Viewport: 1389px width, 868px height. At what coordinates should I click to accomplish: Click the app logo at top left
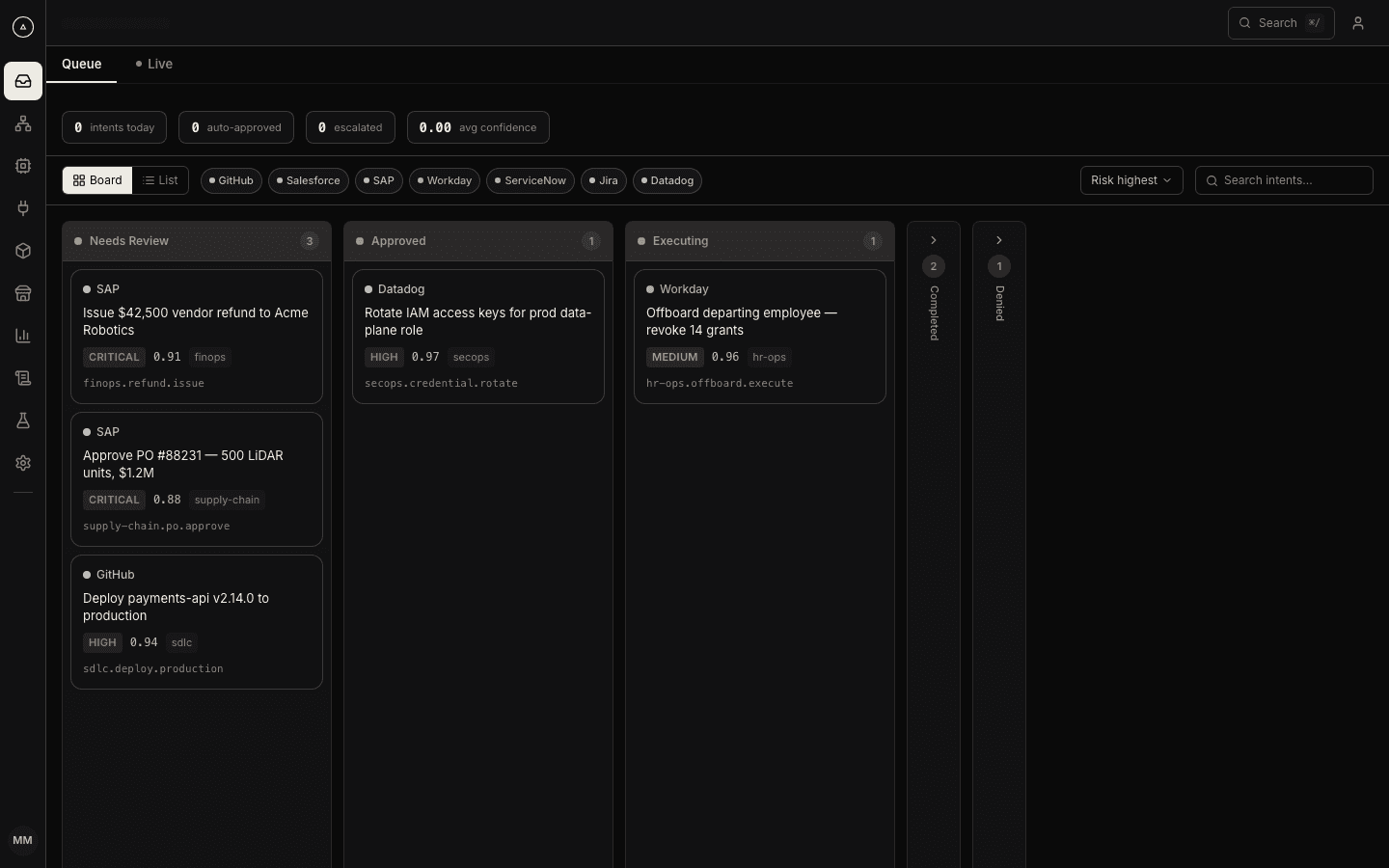(23, 27)
